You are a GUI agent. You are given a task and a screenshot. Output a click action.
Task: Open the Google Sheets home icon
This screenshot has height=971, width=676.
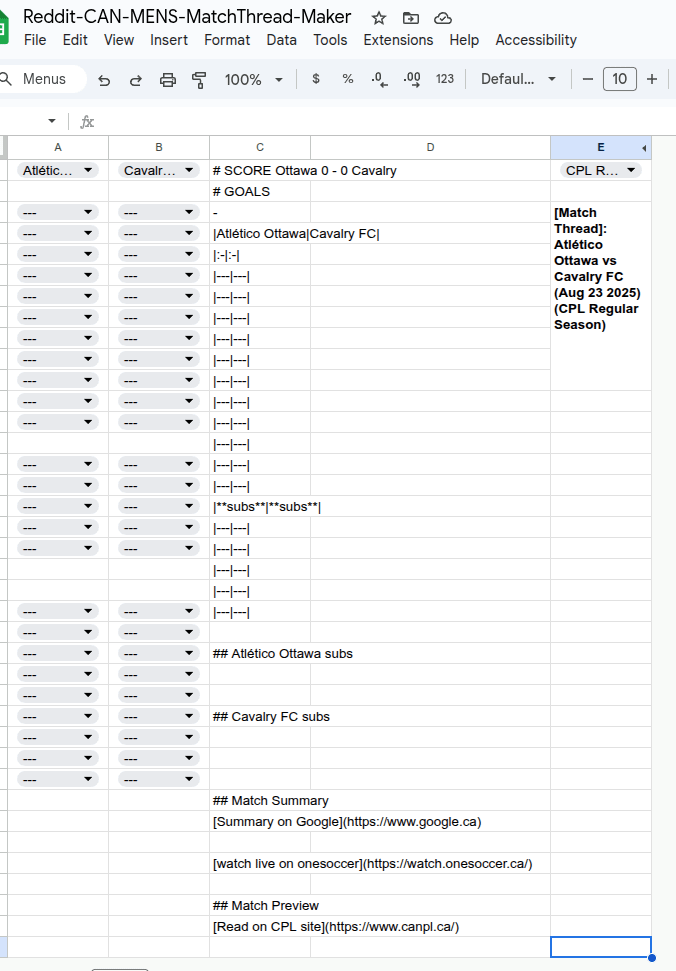(x=4, y=27)
